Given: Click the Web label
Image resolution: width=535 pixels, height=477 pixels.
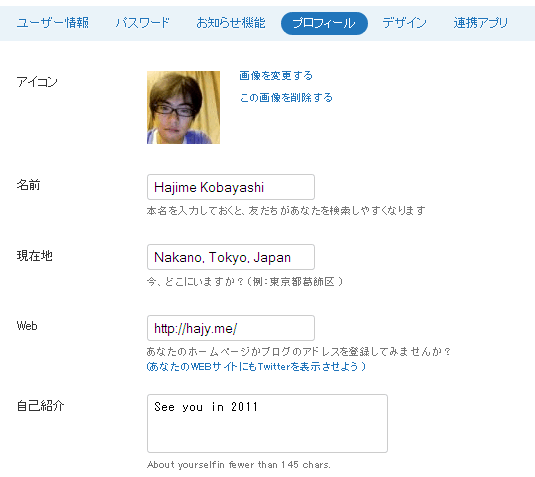Looking at the screenshot, I should 27,326.
